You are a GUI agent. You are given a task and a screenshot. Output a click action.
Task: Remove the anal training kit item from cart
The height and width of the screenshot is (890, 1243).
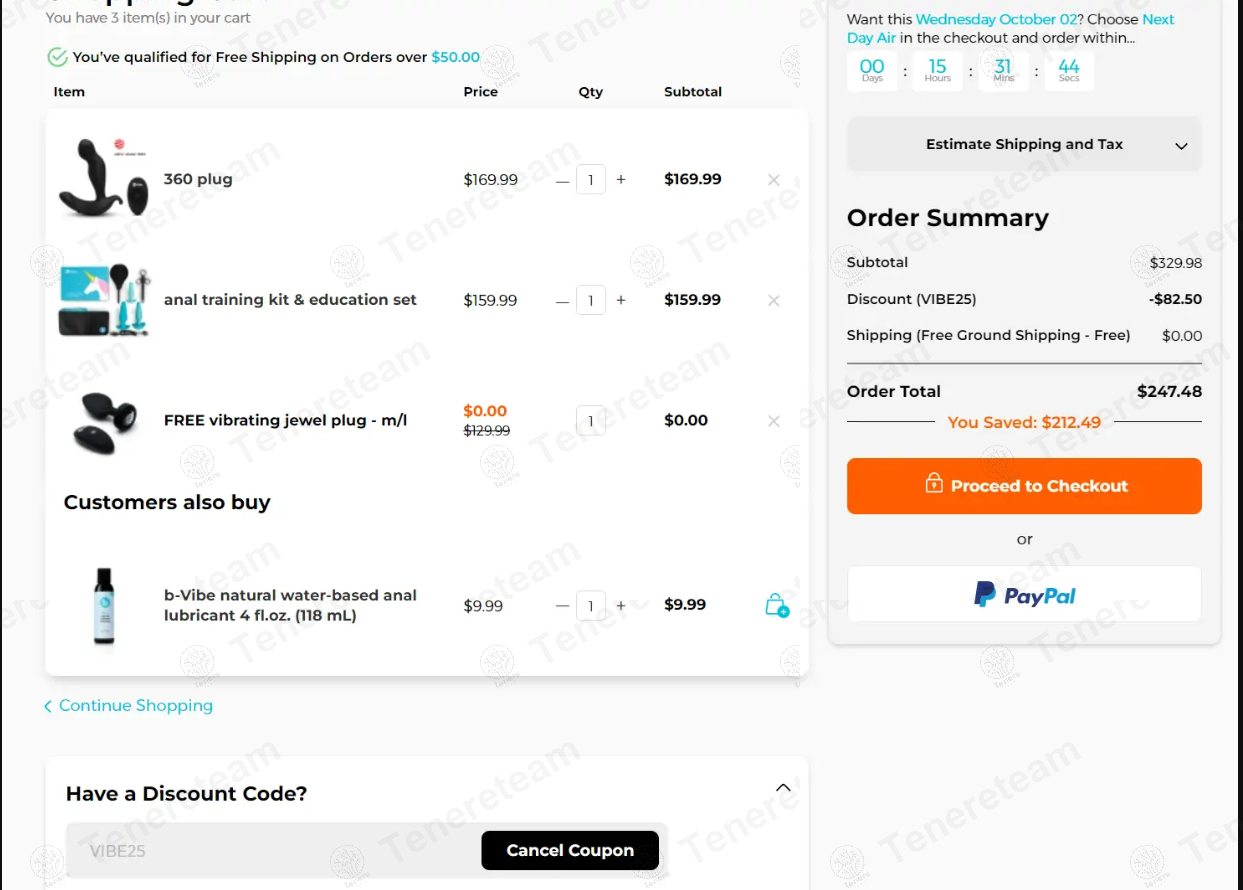(773, 300)
